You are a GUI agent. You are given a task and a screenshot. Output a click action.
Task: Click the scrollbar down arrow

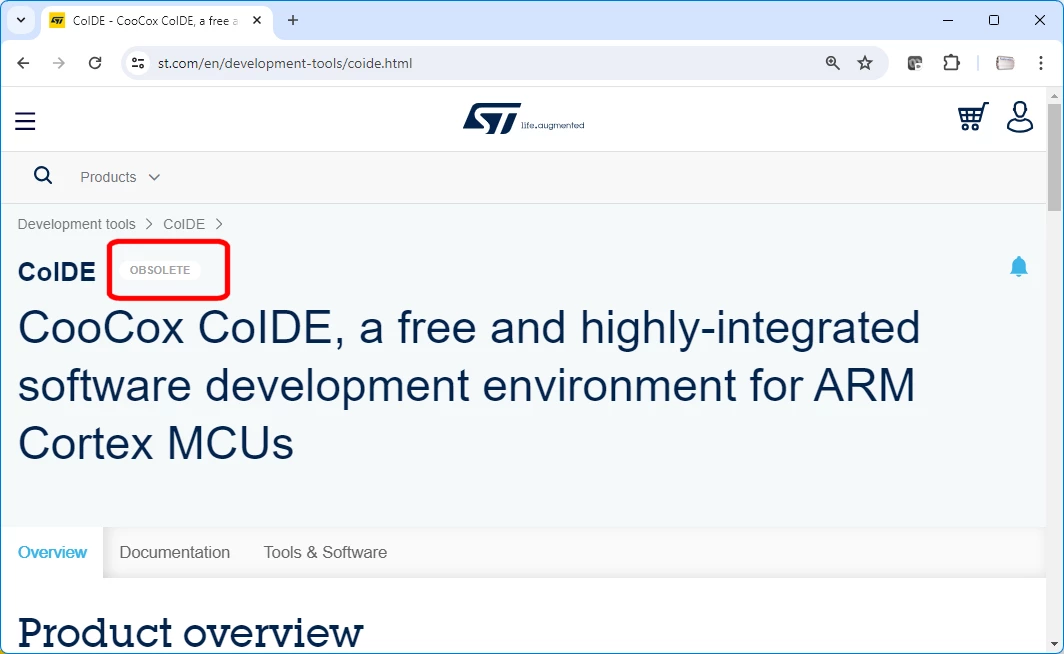(x=1054, y=644)
